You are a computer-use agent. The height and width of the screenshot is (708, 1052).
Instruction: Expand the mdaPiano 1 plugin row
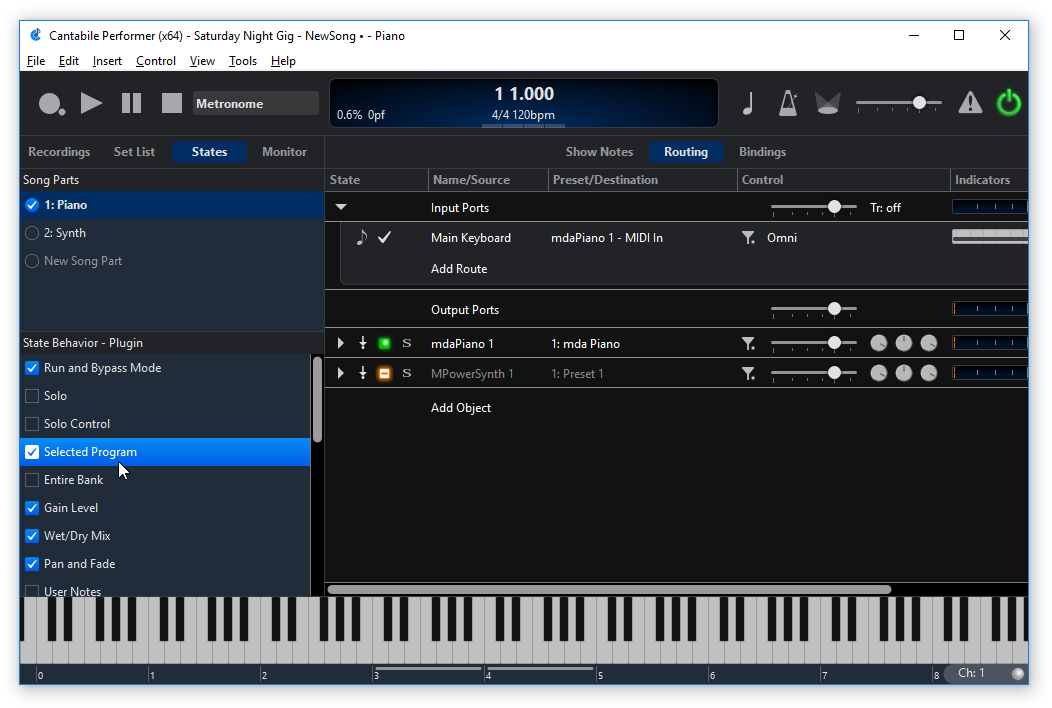click(340, 344)
